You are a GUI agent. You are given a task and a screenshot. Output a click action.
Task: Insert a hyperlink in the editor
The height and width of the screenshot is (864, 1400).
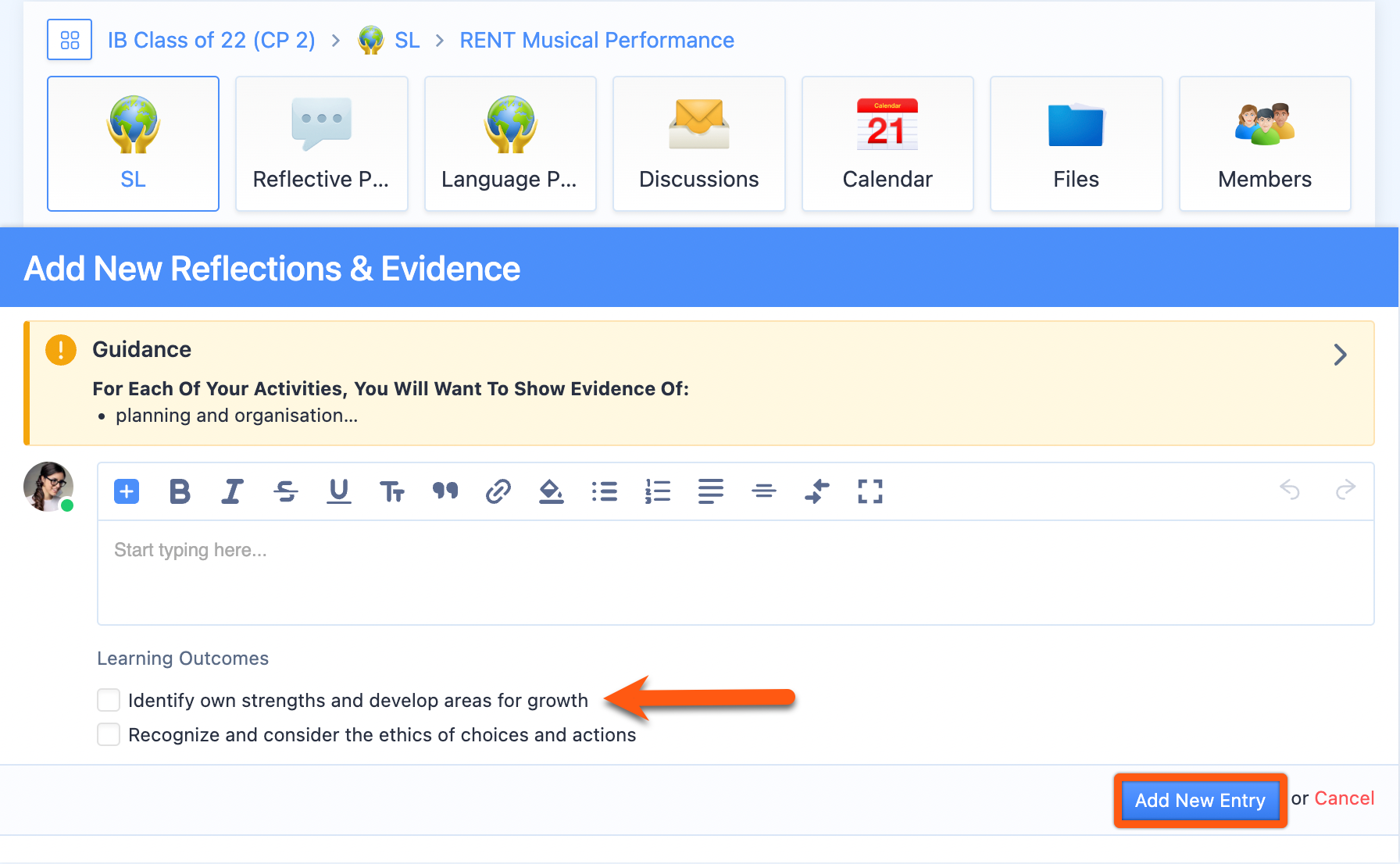[x=498, y=491]
